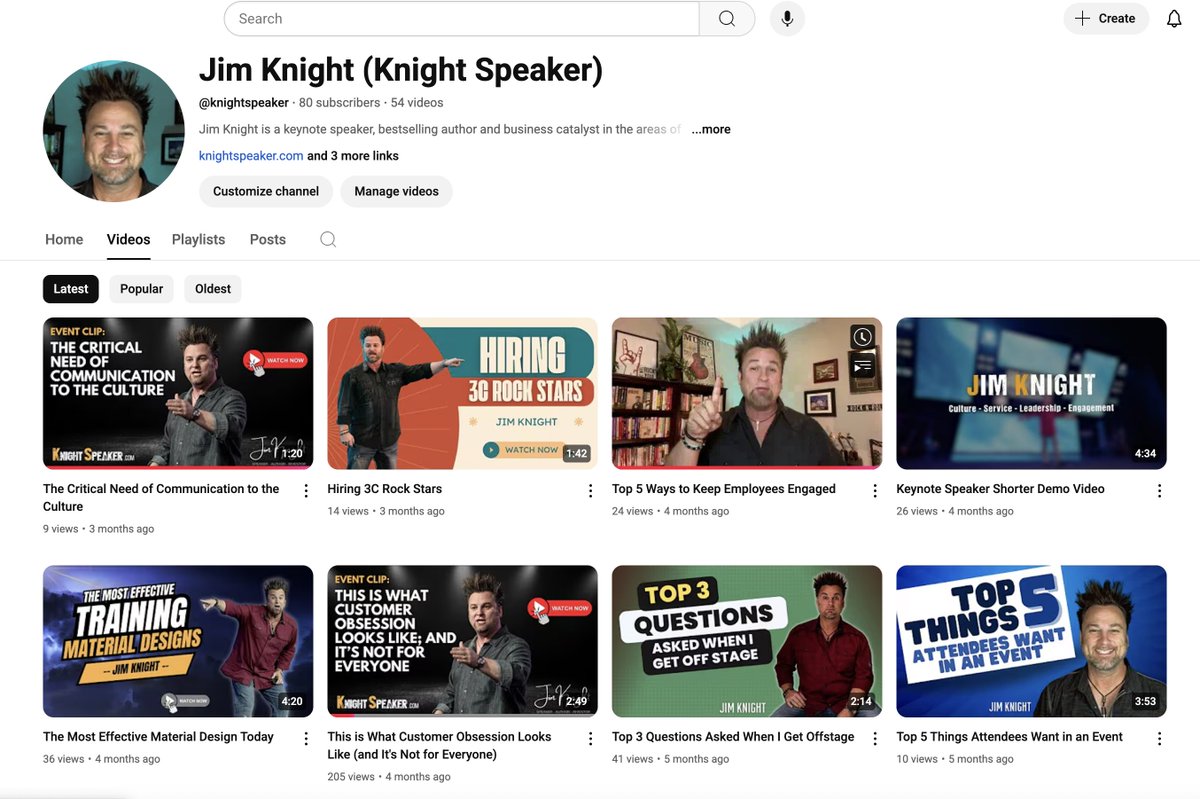Switch to the Home tab
1200x799 pixels.
pyautogui.click(x=64, y=240)
